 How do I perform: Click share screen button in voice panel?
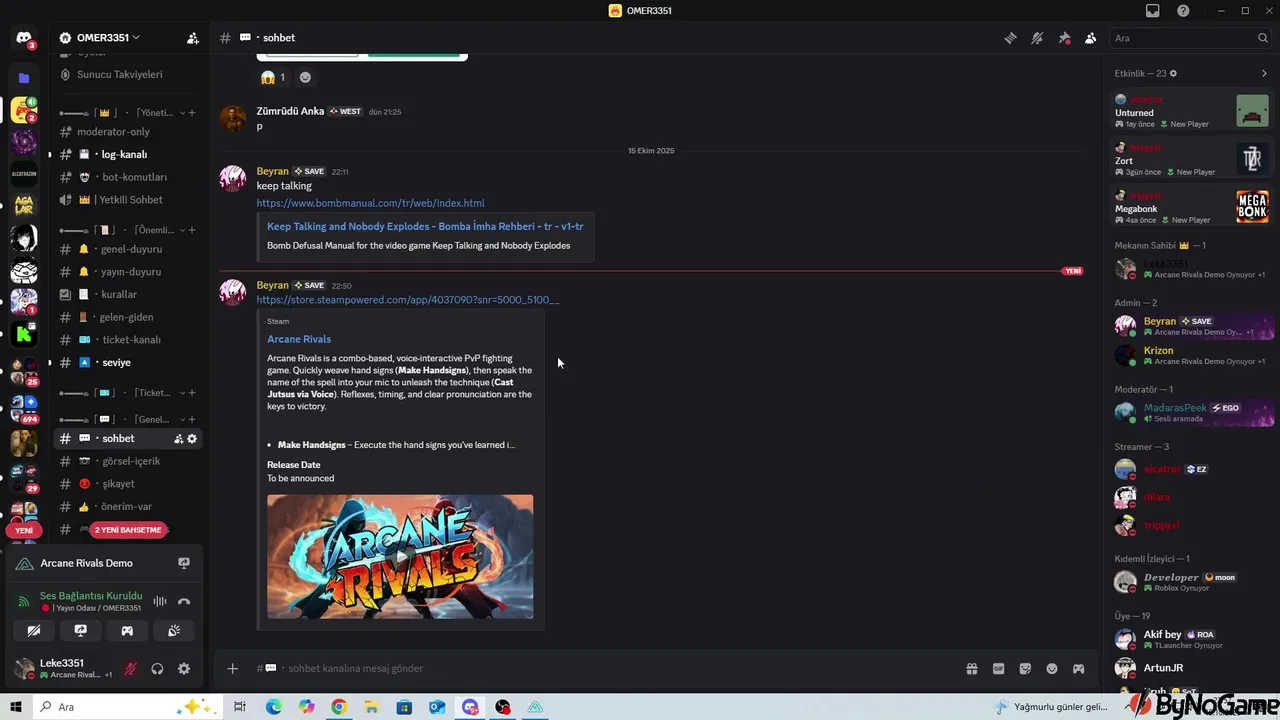coord(80,631)
